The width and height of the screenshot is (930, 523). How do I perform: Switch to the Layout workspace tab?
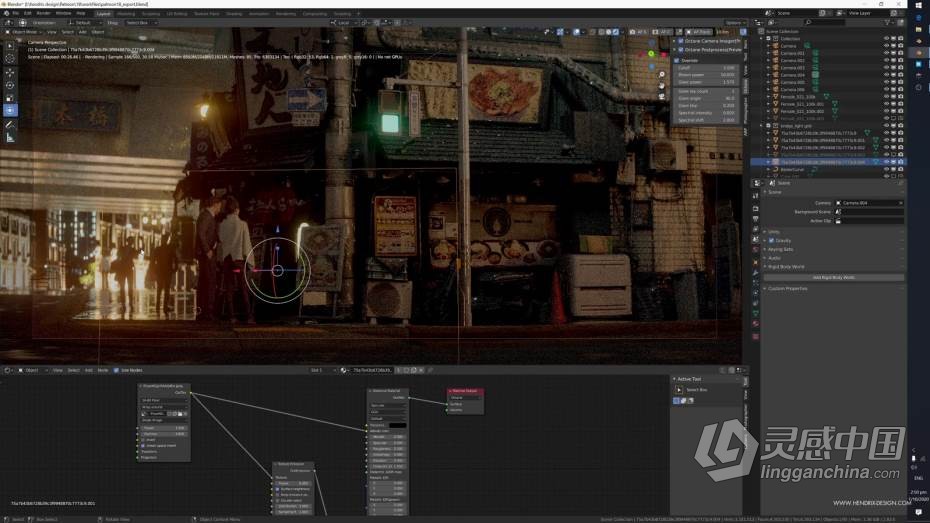click(103, 14)
